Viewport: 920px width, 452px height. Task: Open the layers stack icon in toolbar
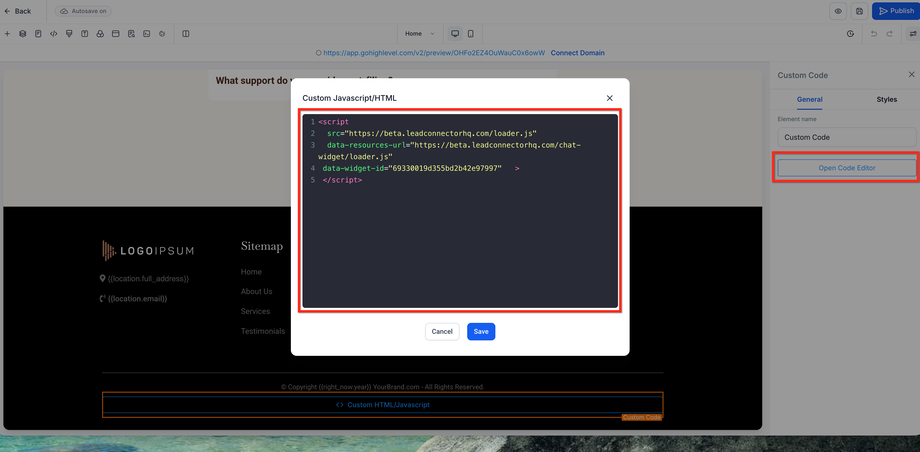coord(22,34)
